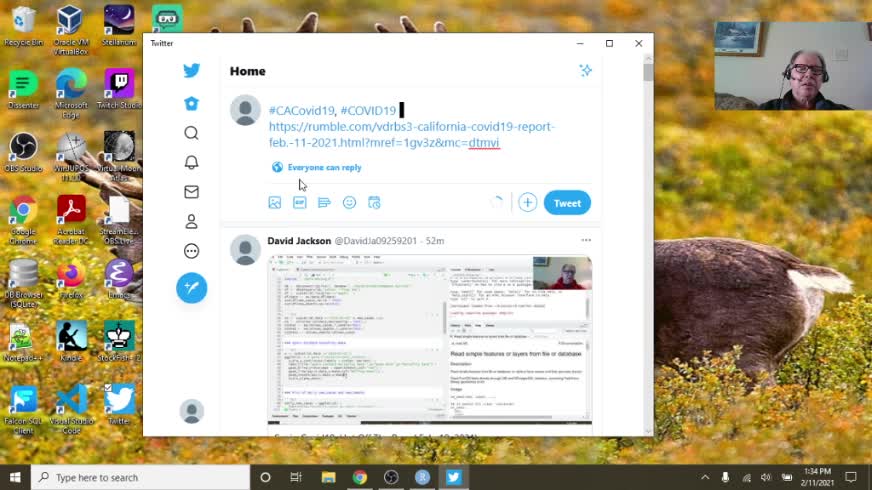Add a GIF to the tweet
Screen dimensions: 872x490
tap(300, 202)
